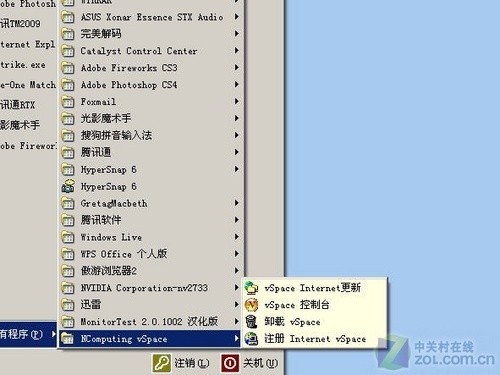The image size is (500, 375).
Task: Click folder icon beside NVIDIA Corporation-nv2733
Action: tap(68, 288)
